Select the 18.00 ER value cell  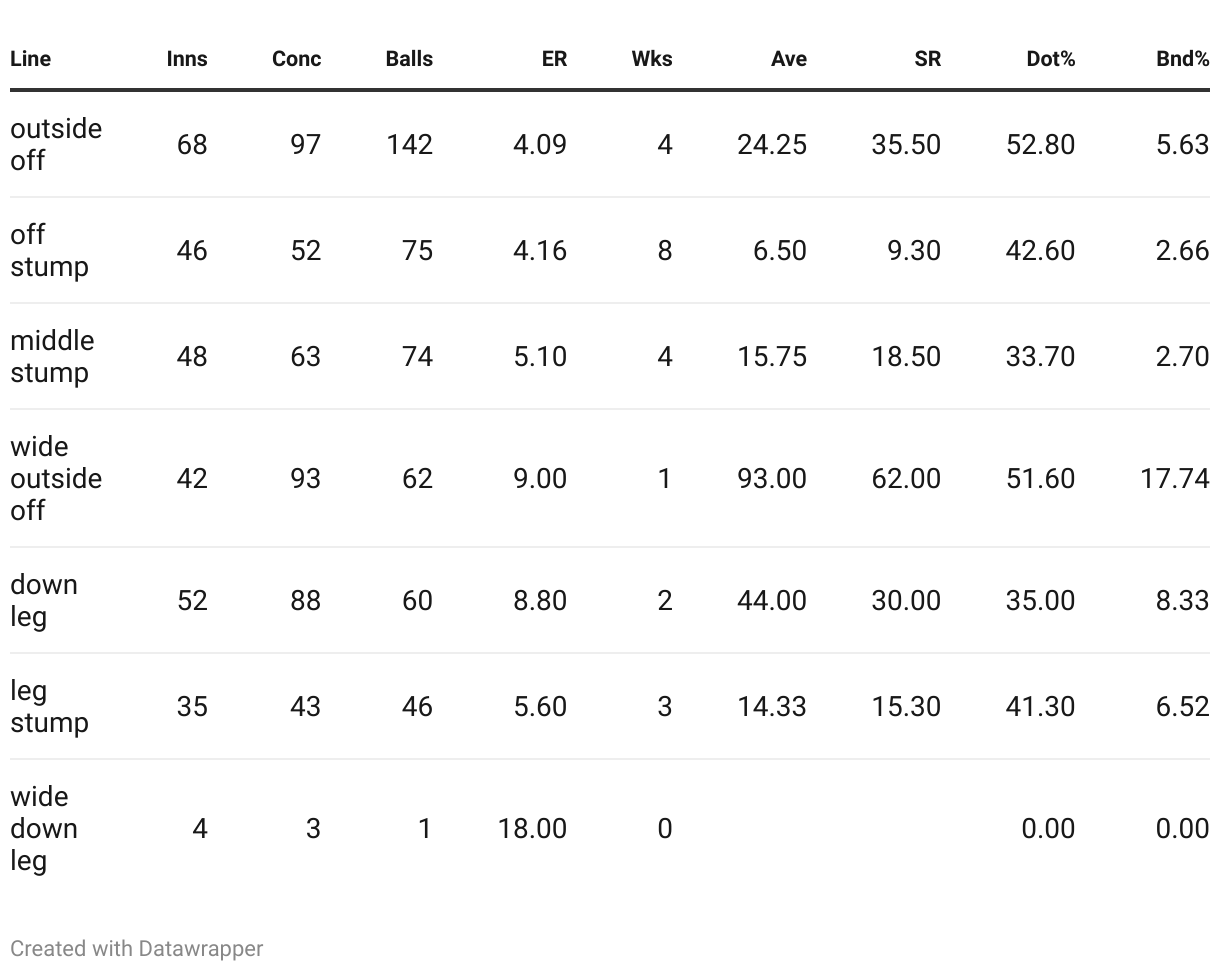pos(532,828)
